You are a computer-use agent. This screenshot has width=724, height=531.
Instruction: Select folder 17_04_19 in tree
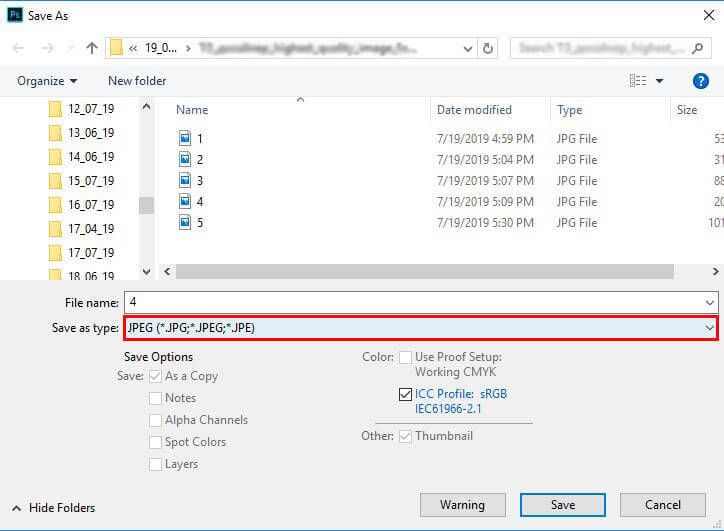(x=82, y=229)
